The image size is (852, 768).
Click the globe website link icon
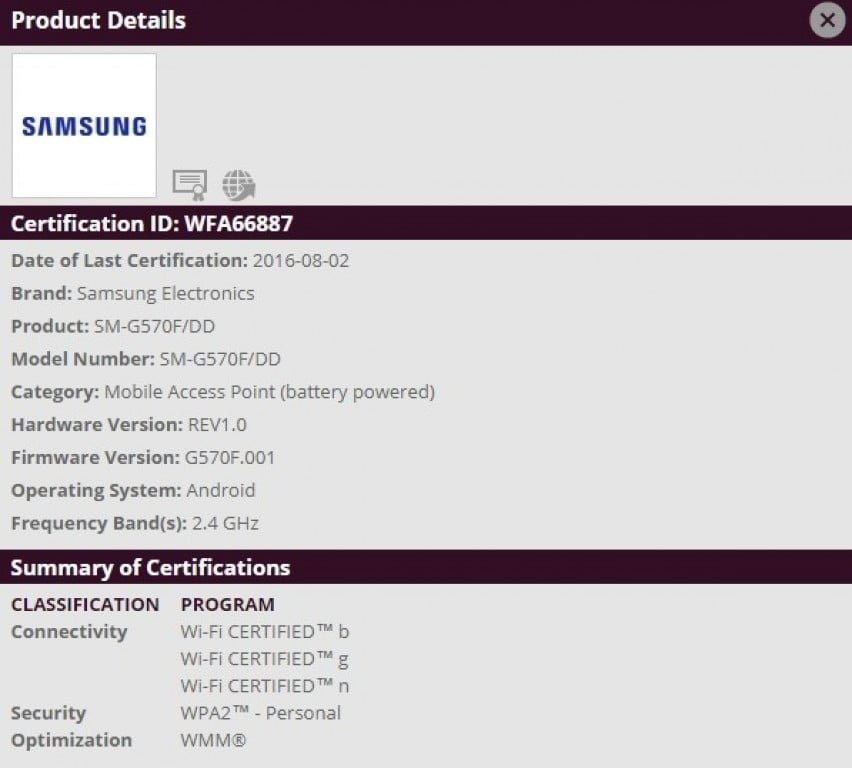(239, 184)
